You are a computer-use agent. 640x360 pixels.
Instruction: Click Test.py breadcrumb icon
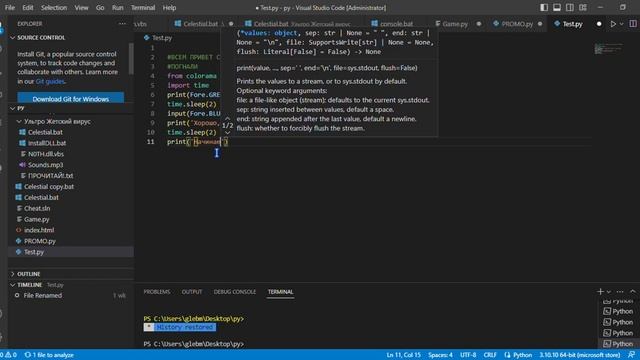click(x=147, y=38)
